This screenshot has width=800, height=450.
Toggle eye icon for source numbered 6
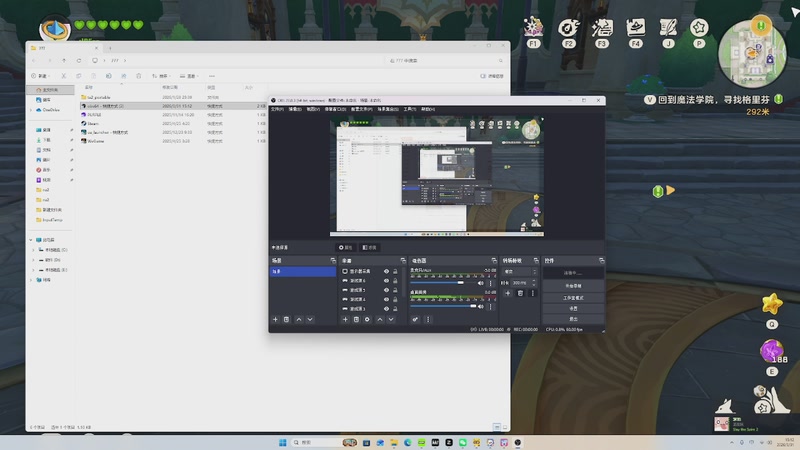click(x=386, y=281)
